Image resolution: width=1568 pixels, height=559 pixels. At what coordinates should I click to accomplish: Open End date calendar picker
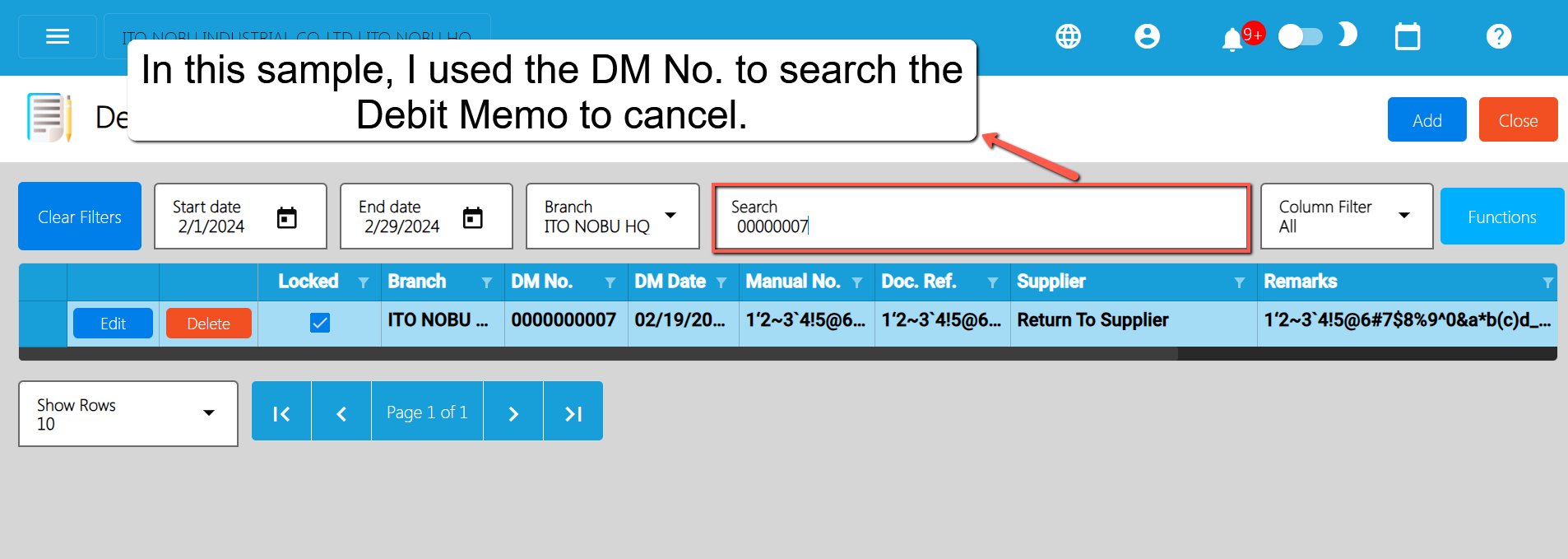(472, 217)
